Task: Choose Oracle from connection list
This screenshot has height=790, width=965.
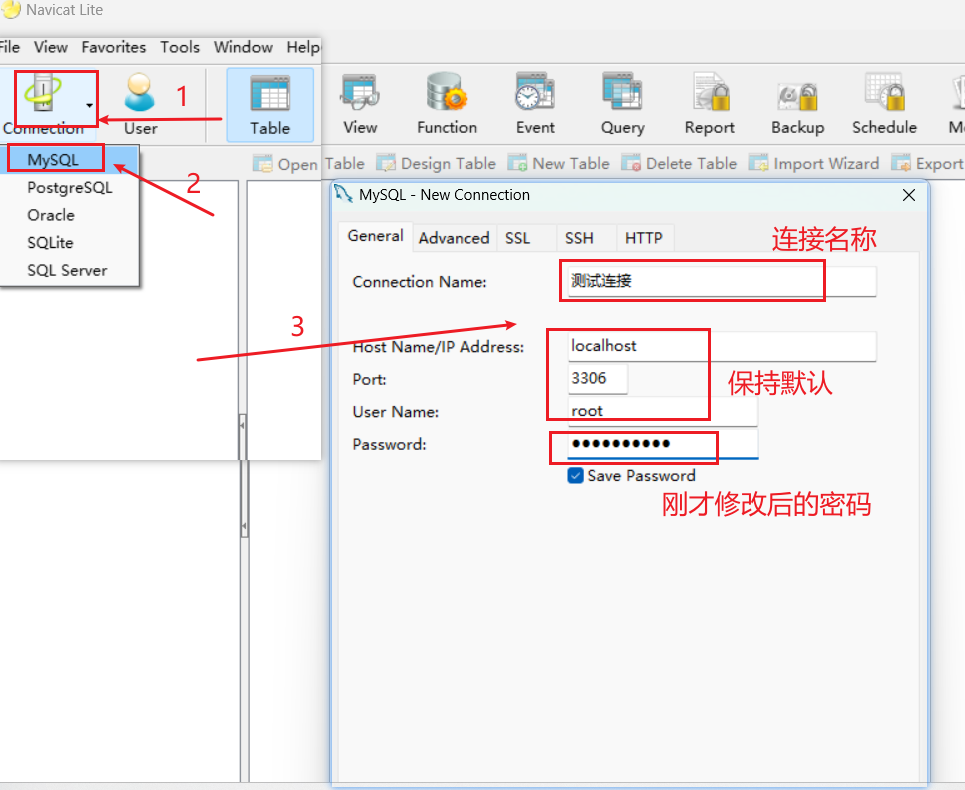Action: [x=70, y=215]
